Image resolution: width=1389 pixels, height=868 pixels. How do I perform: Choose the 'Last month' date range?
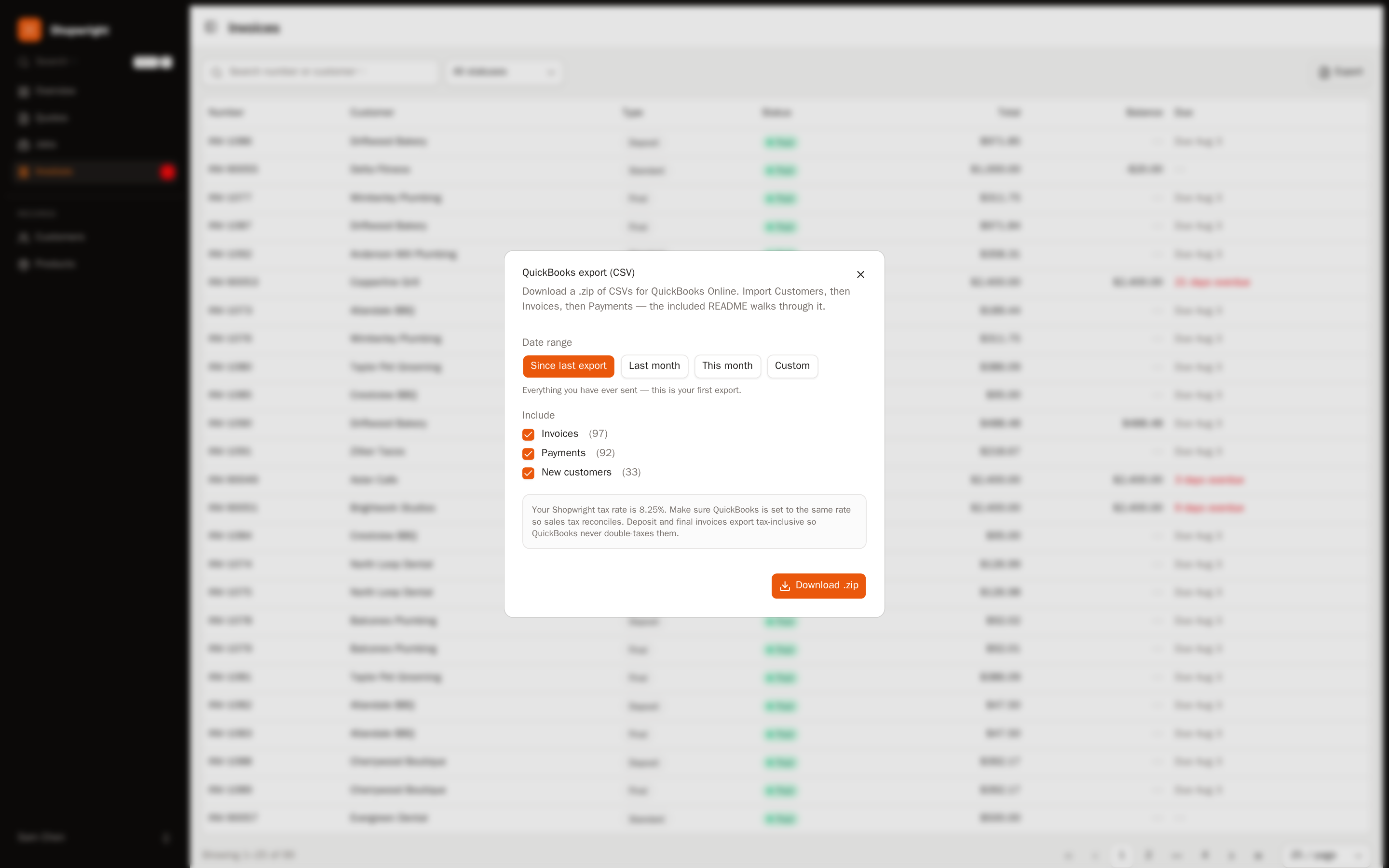[654, 366]
